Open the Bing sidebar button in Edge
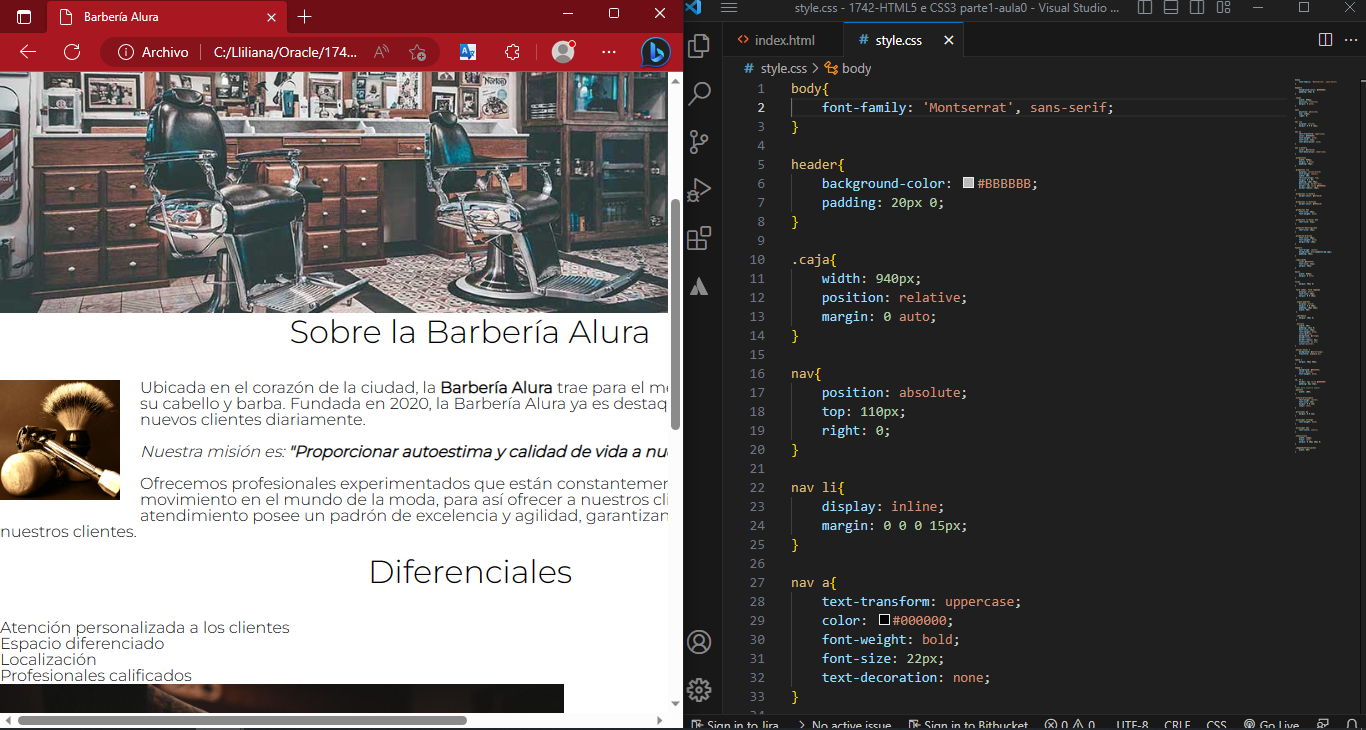Screen dimensions: 1366x730 click(655, 52)
